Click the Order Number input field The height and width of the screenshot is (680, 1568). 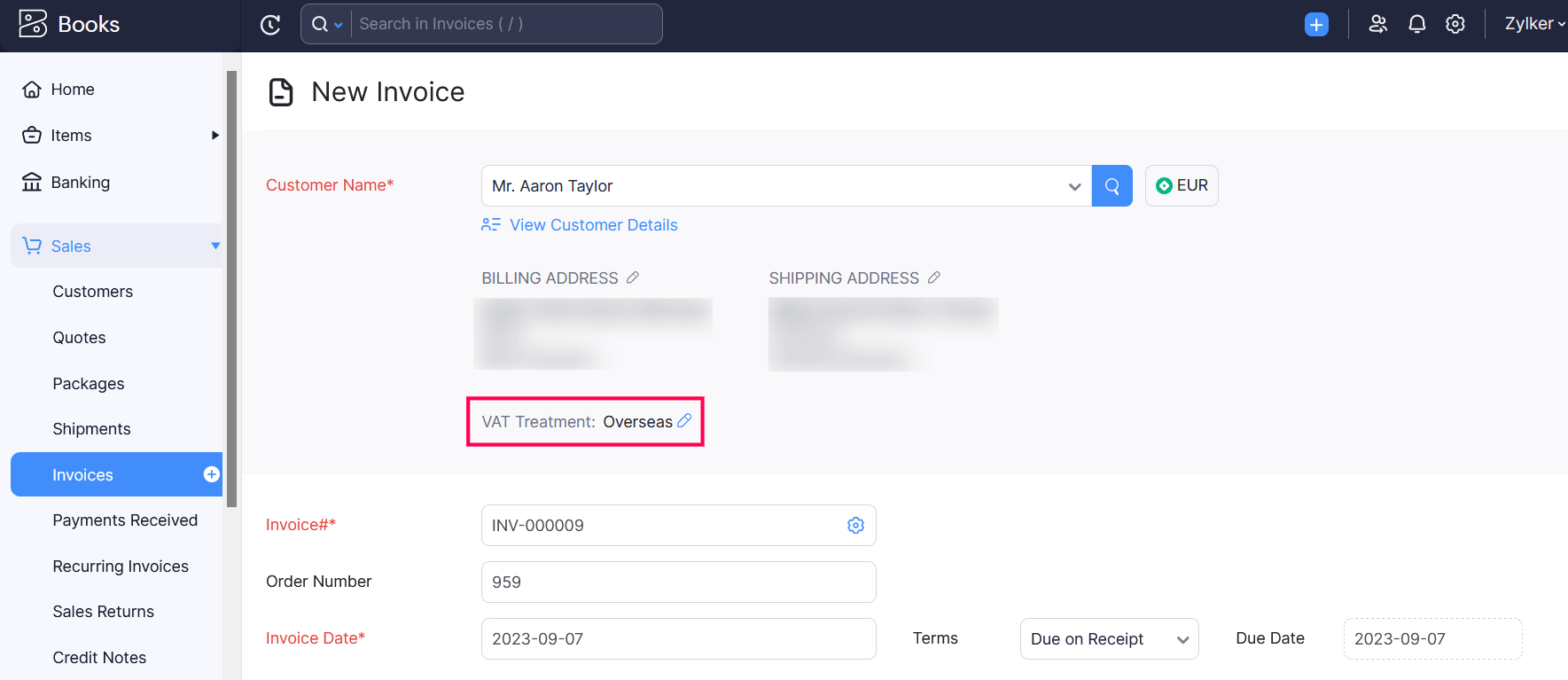click(x=678, y=582)
